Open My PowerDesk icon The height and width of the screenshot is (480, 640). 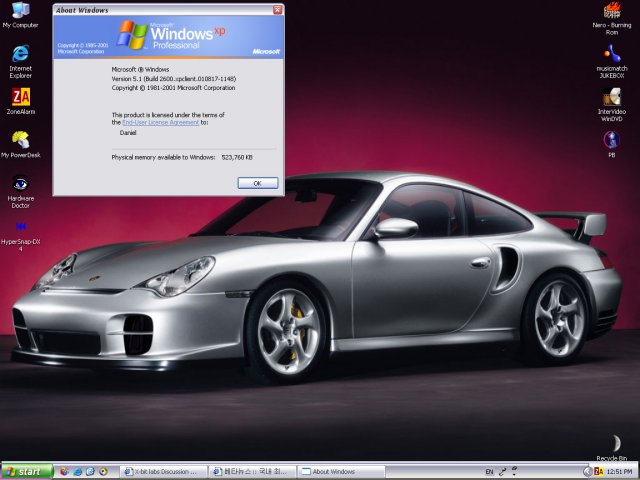point(20,144)
